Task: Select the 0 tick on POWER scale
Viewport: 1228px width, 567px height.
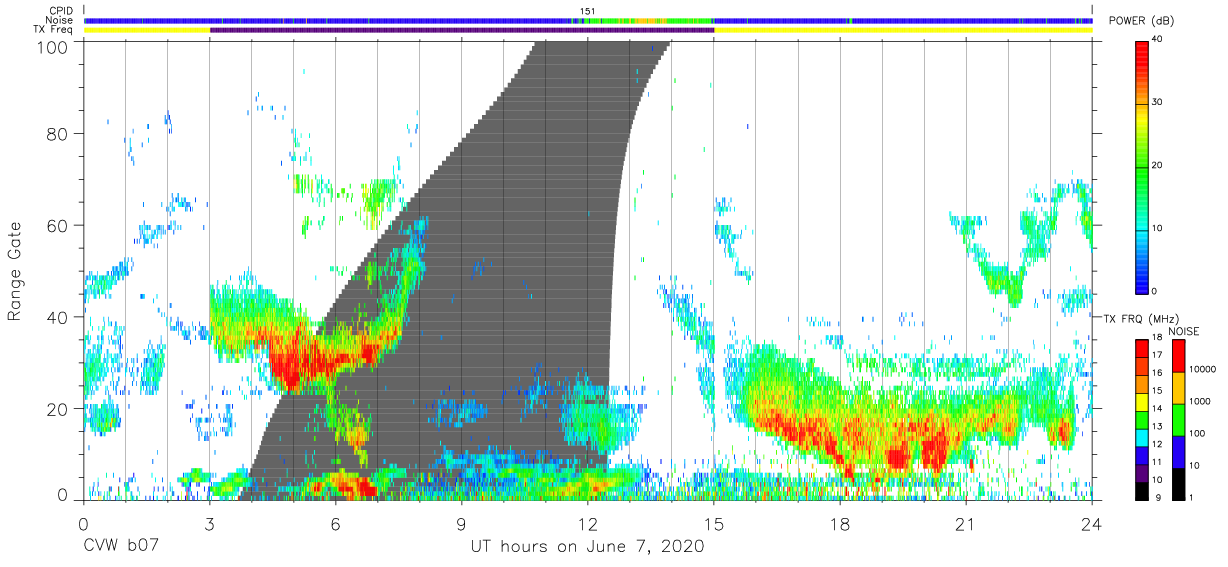Action: coord(1155,291)
